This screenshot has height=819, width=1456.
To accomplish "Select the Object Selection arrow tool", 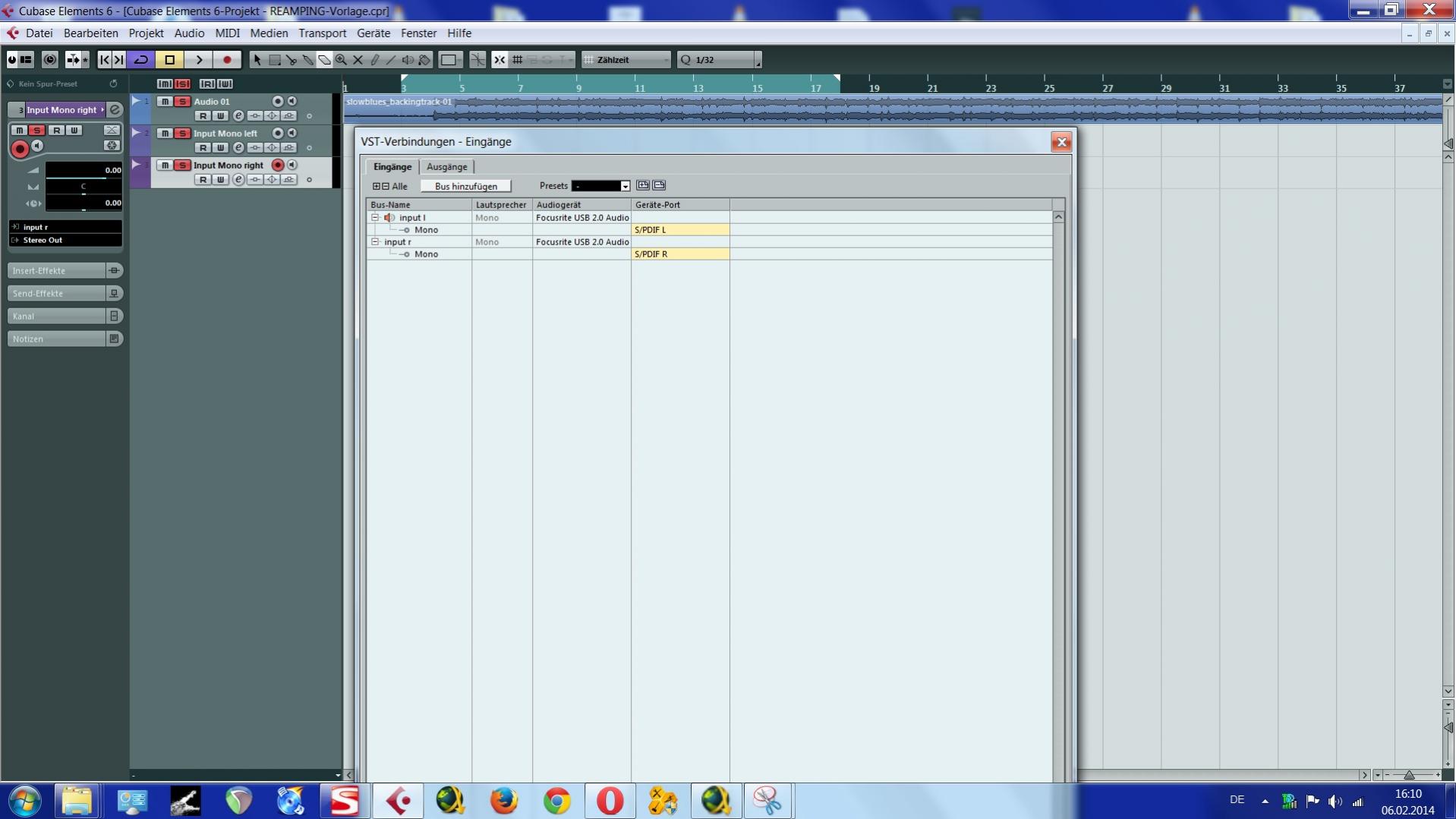I will [x=257, y=60].
